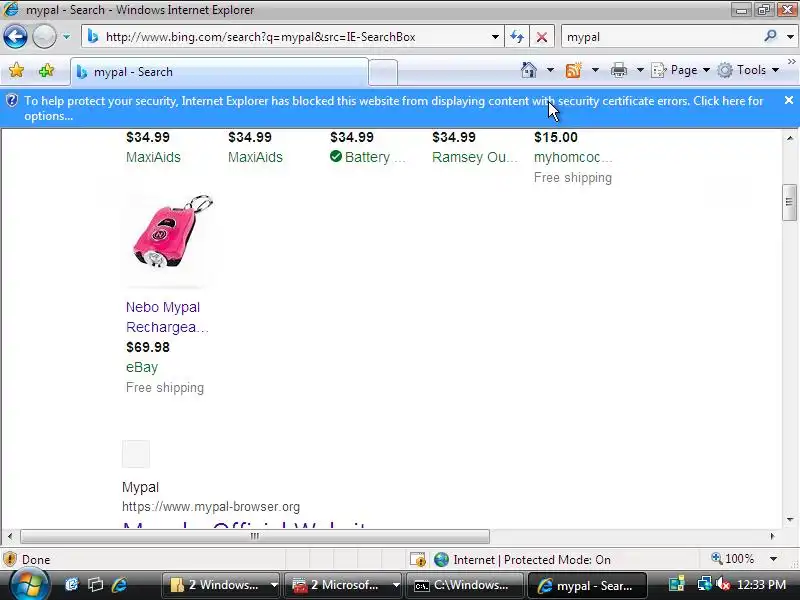Open the Windows Start orb

point(29,585)
